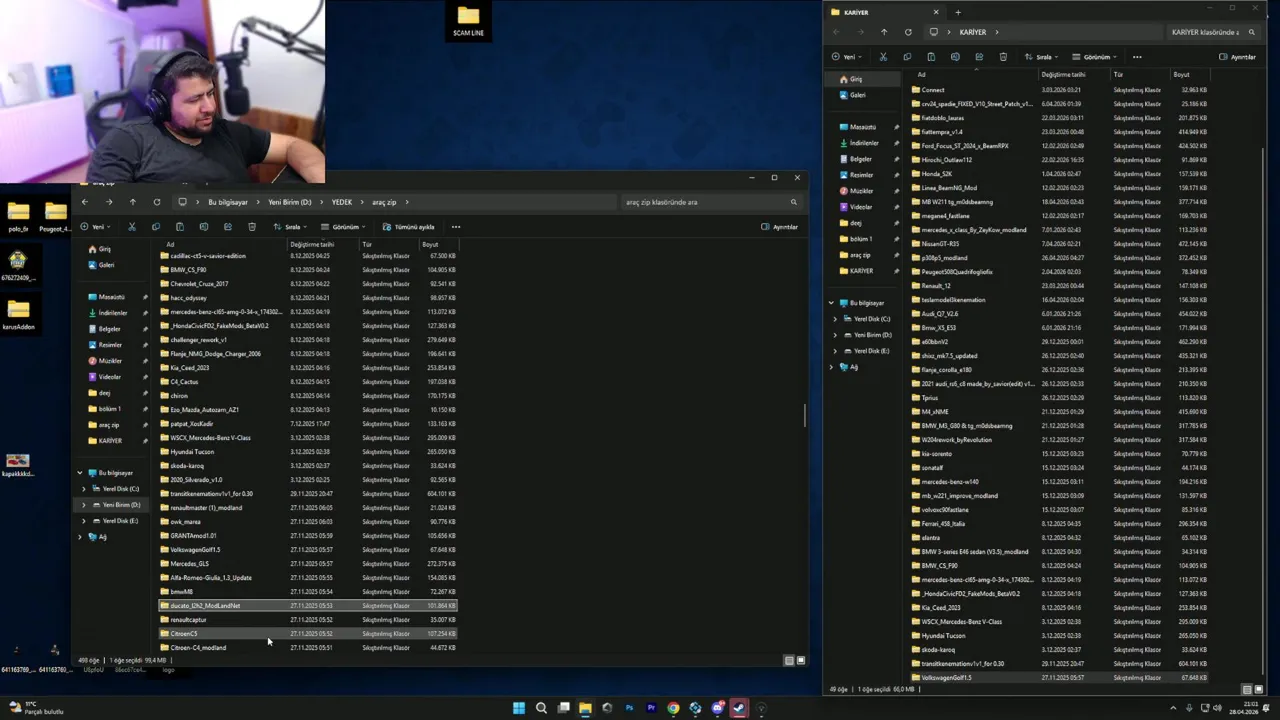Expand Yerel Disk (C:) in araç zip sidebar
1280x720 pixels.
(x=84, y=489)
